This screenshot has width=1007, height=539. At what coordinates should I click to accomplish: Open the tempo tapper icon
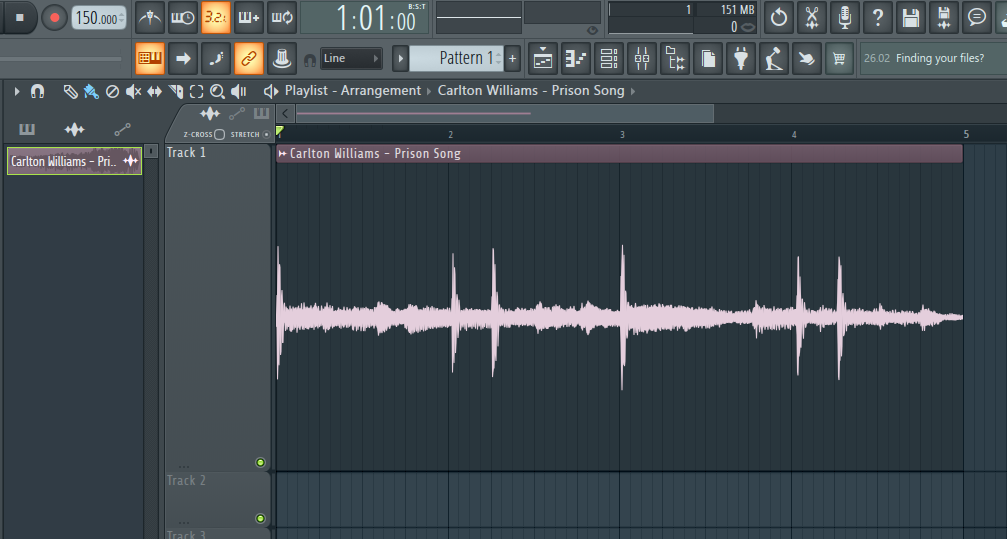click(x=773, y=58)
